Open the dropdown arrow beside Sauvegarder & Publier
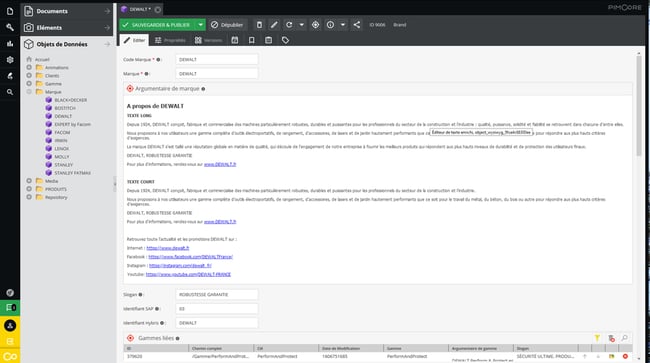650x363 pixels. [200, 25]
